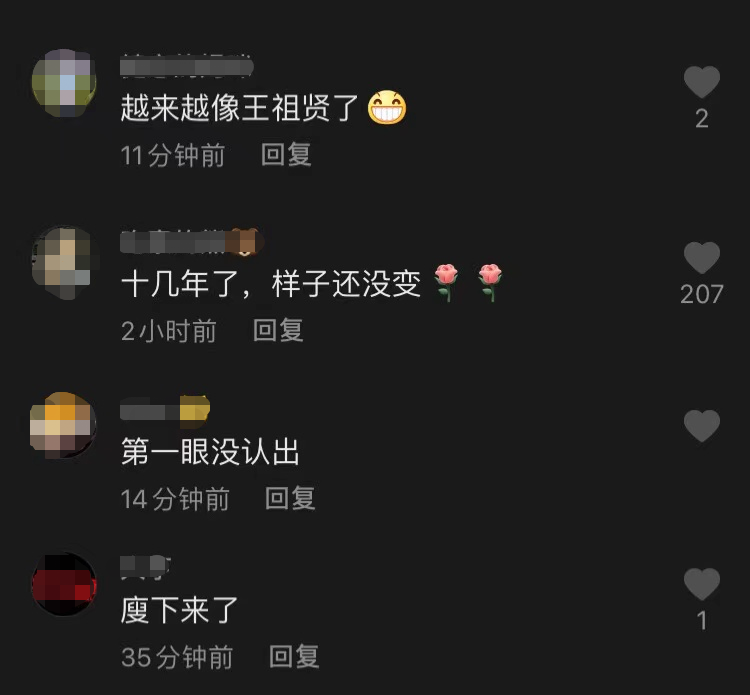Open the red avatar of 廋下来了 commenter
This screenshot has height=695, width=750.
[64, 585]
